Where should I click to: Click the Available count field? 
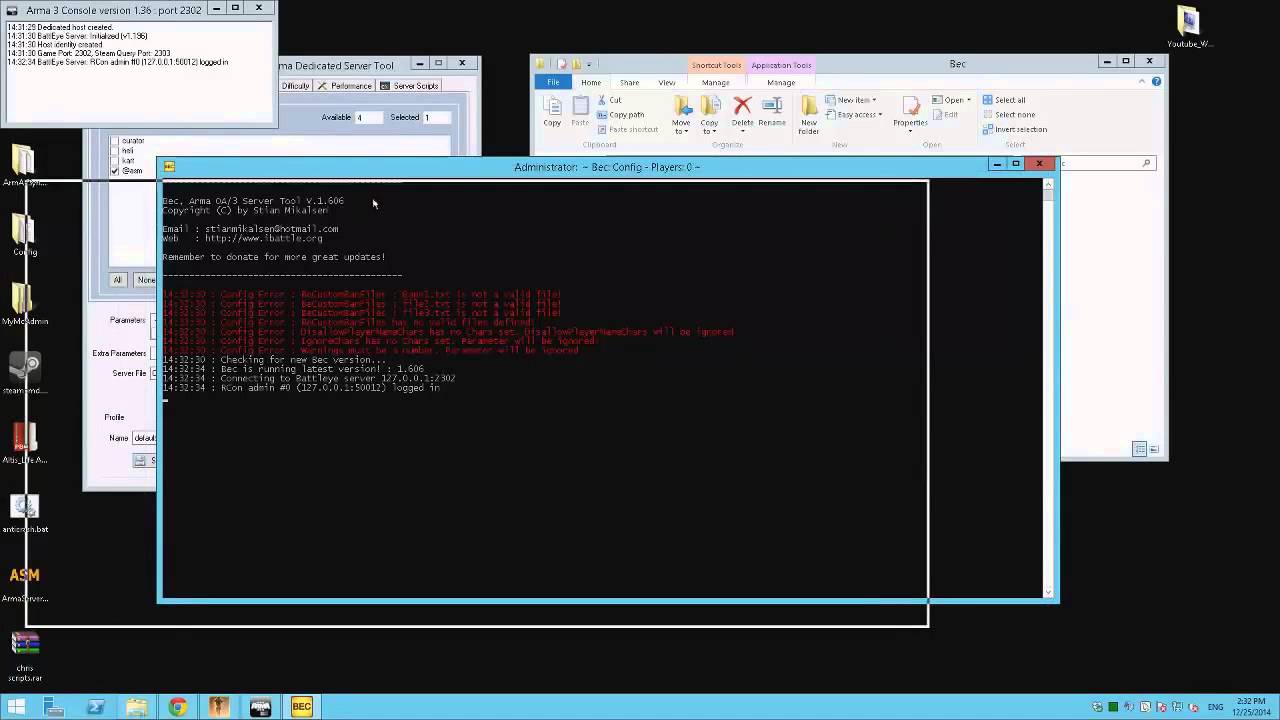(368, 117)
